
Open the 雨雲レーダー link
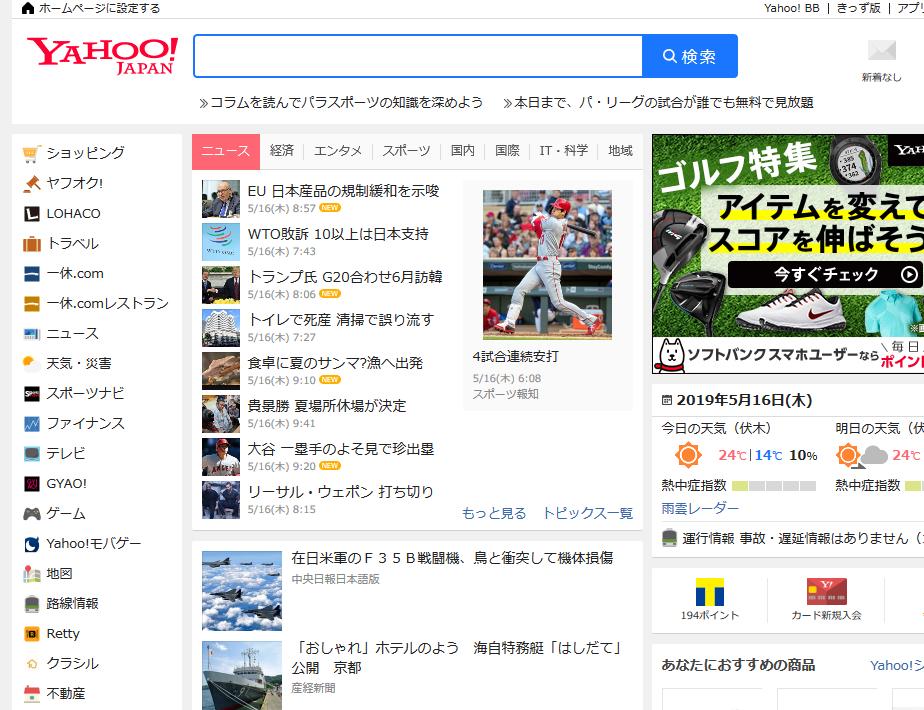point(699,508)
